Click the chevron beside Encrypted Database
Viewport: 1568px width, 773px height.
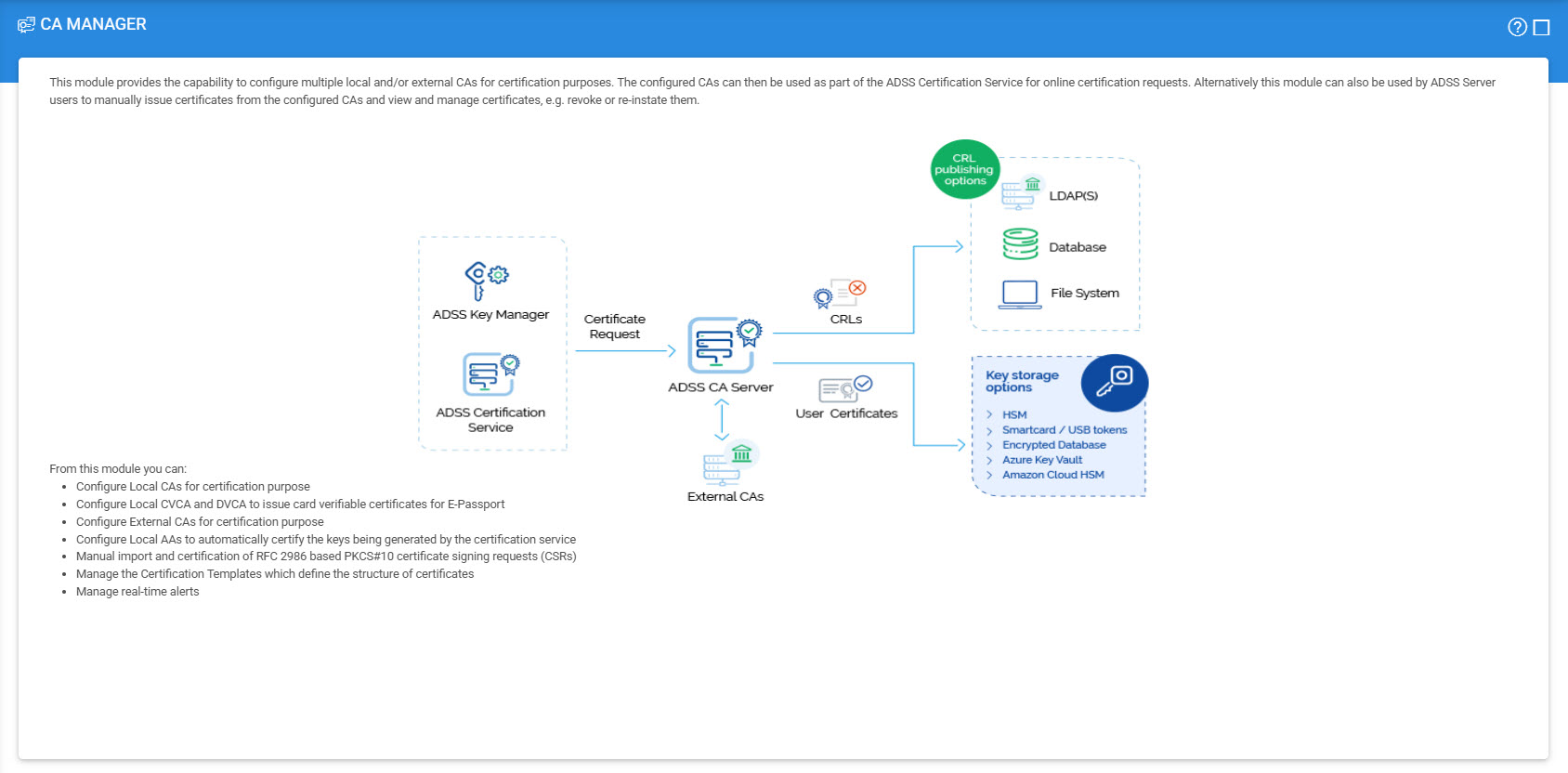coord(989,445)
